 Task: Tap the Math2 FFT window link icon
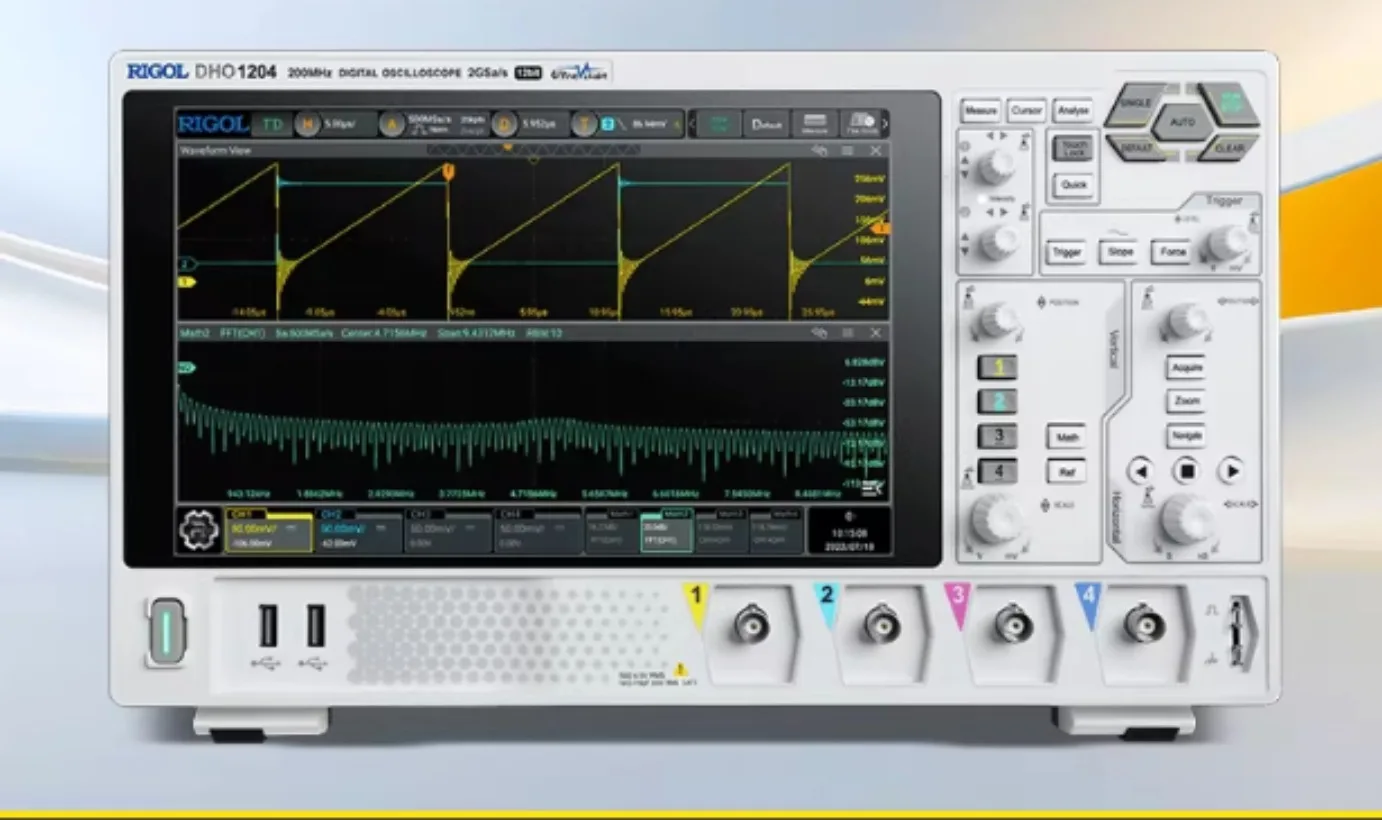point(820,333)
